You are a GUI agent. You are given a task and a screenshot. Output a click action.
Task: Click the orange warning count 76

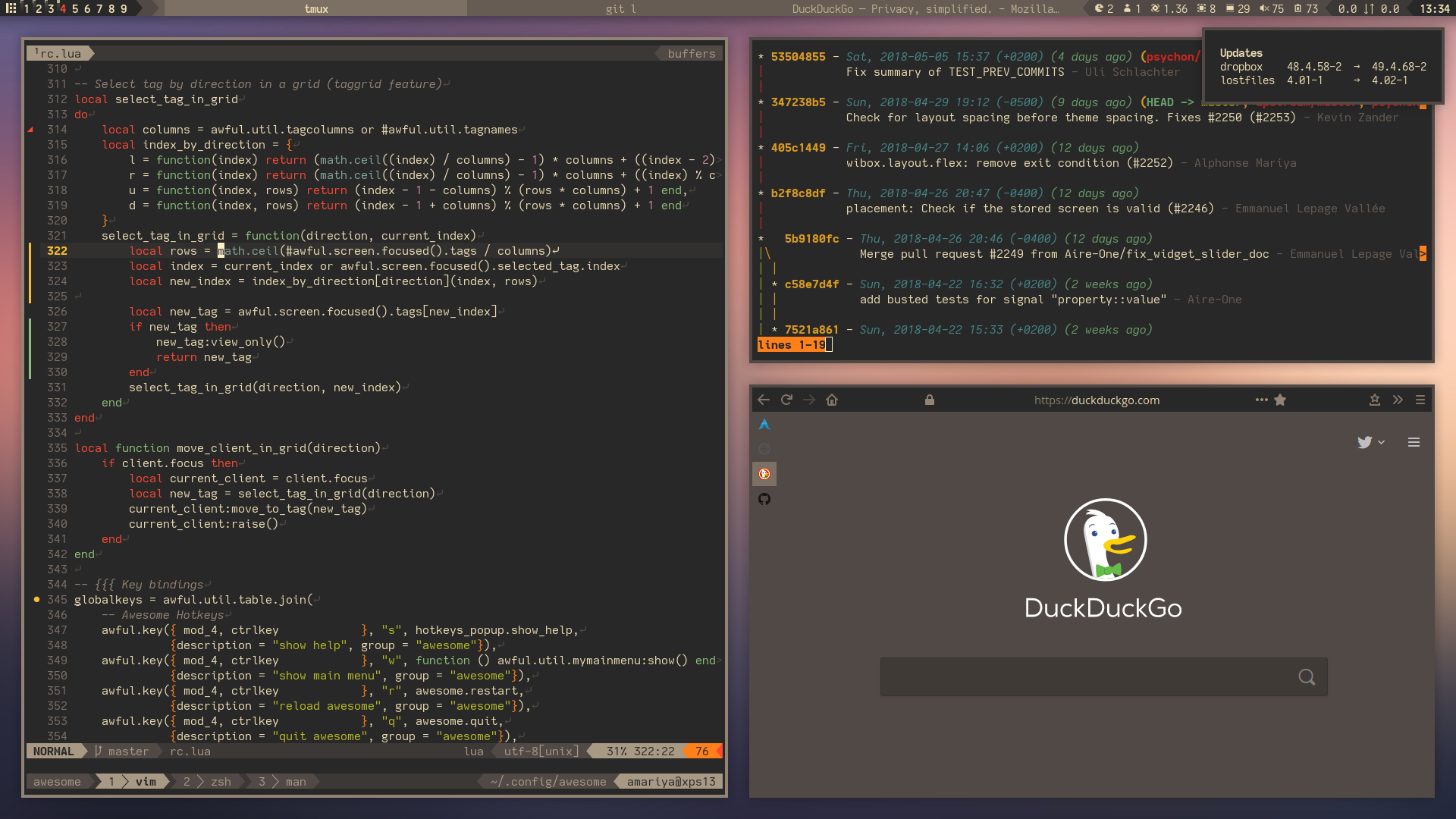(x=702, y=752)
